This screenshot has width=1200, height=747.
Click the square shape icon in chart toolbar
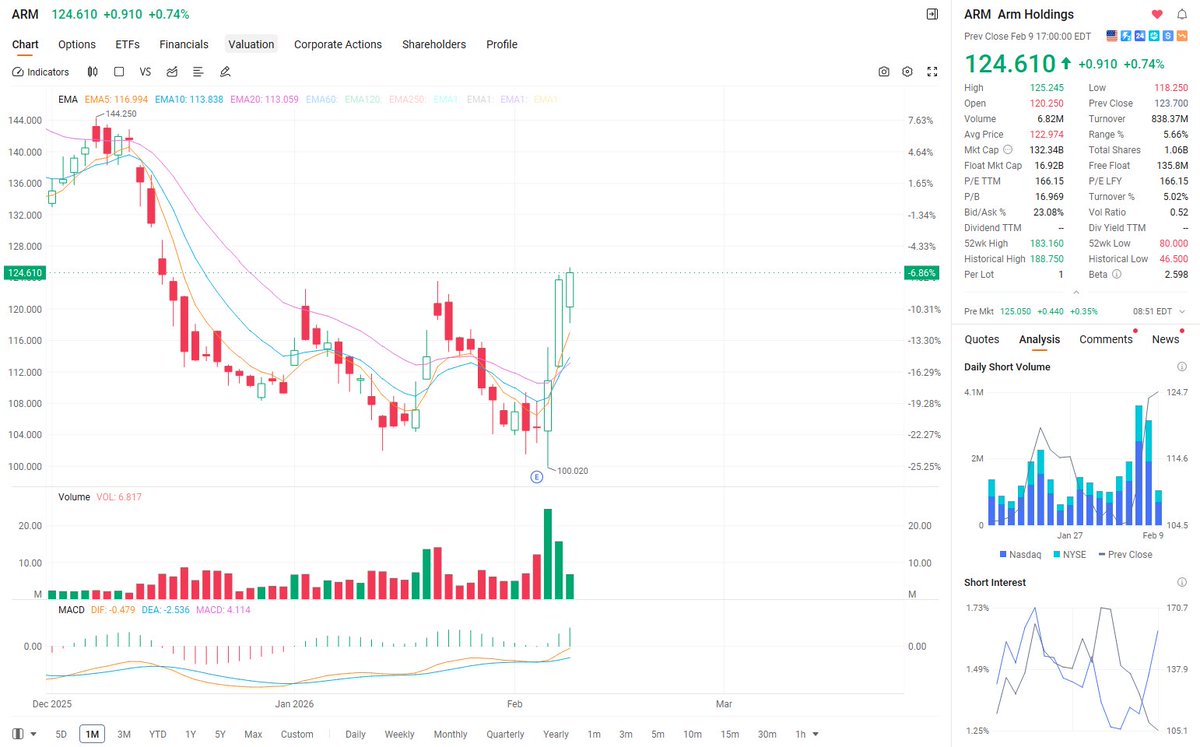[119, 72]
